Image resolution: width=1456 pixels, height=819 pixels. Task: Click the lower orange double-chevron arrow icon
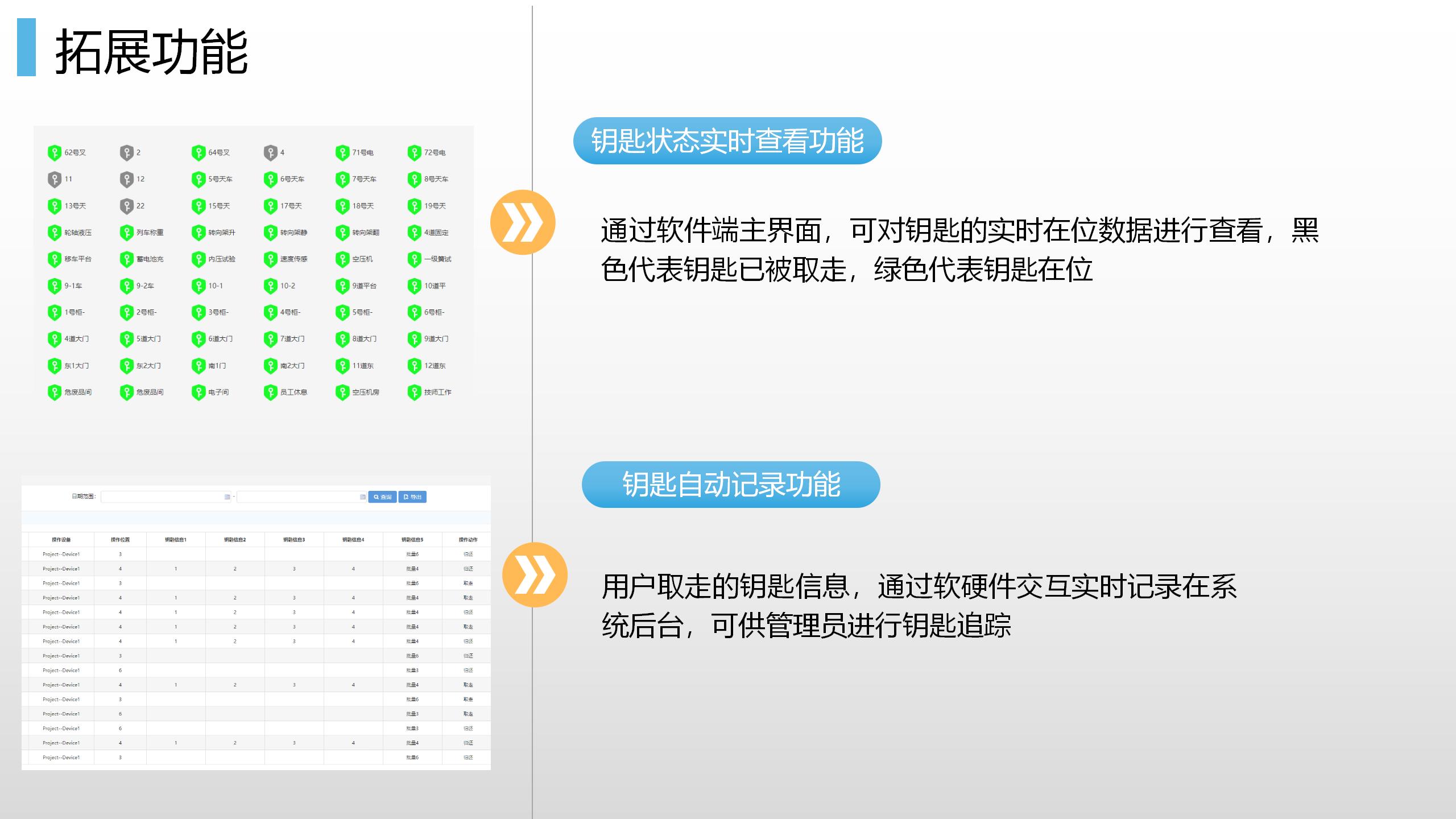coord(535,574)
